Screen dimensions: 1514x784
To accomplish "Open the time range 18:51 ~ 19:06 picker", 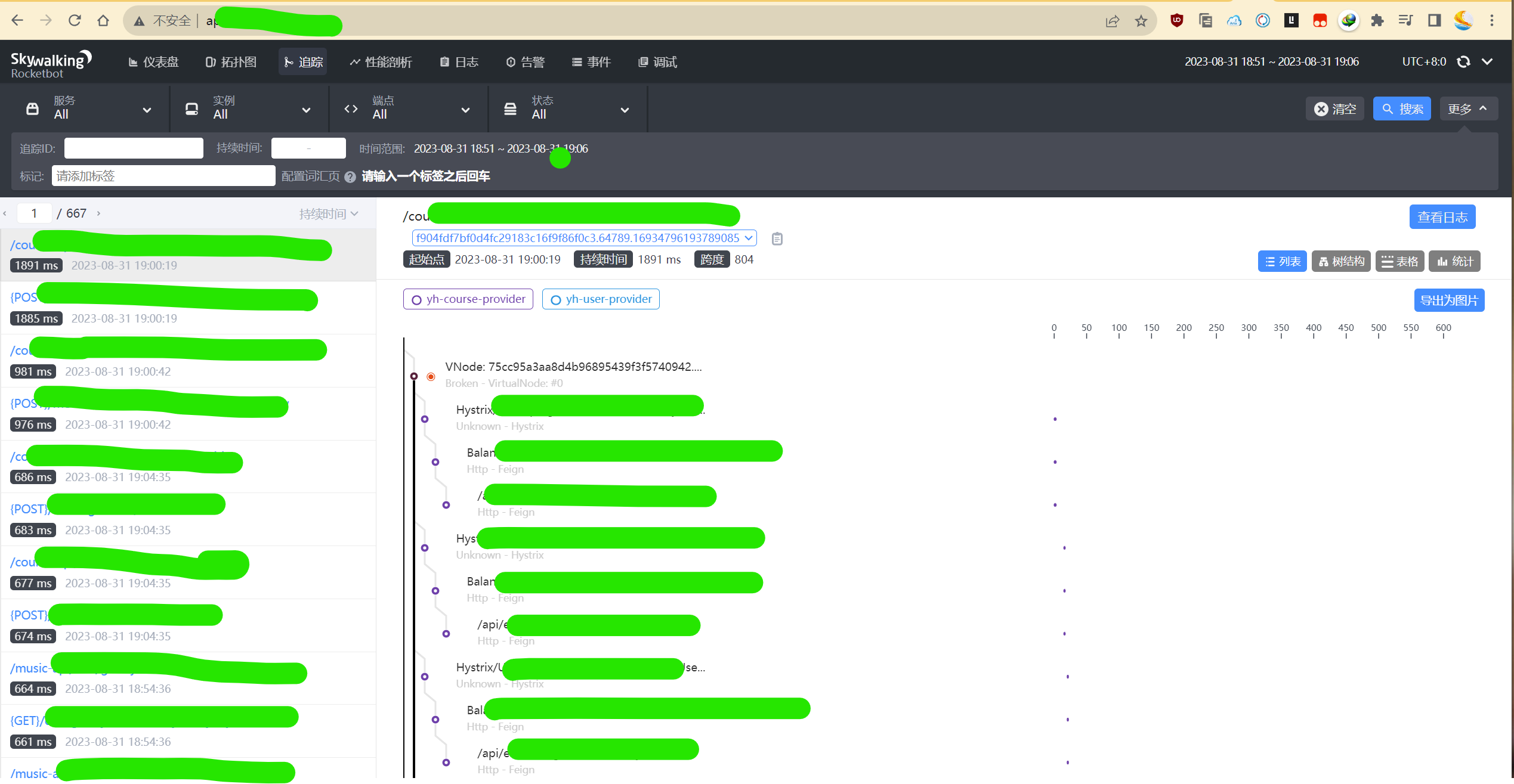I will (x=1271, y=62).
